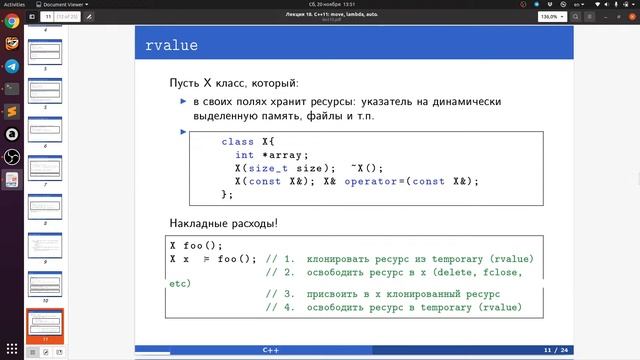The height and width of the screenshot is (360, 640).
Task: Click Activities in the top bar
Action: click(x=14, y=4)
